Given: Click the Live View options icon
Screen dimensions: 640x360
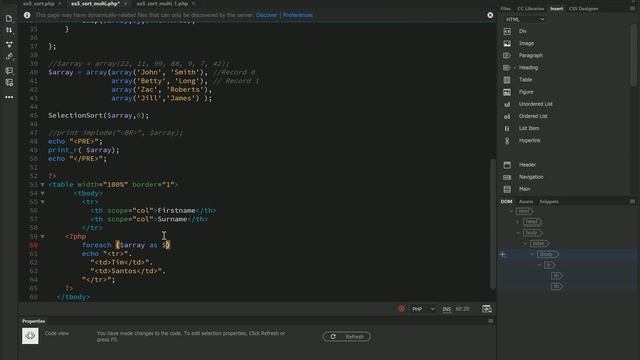Looking at the screenshot, I should point(9,44).
